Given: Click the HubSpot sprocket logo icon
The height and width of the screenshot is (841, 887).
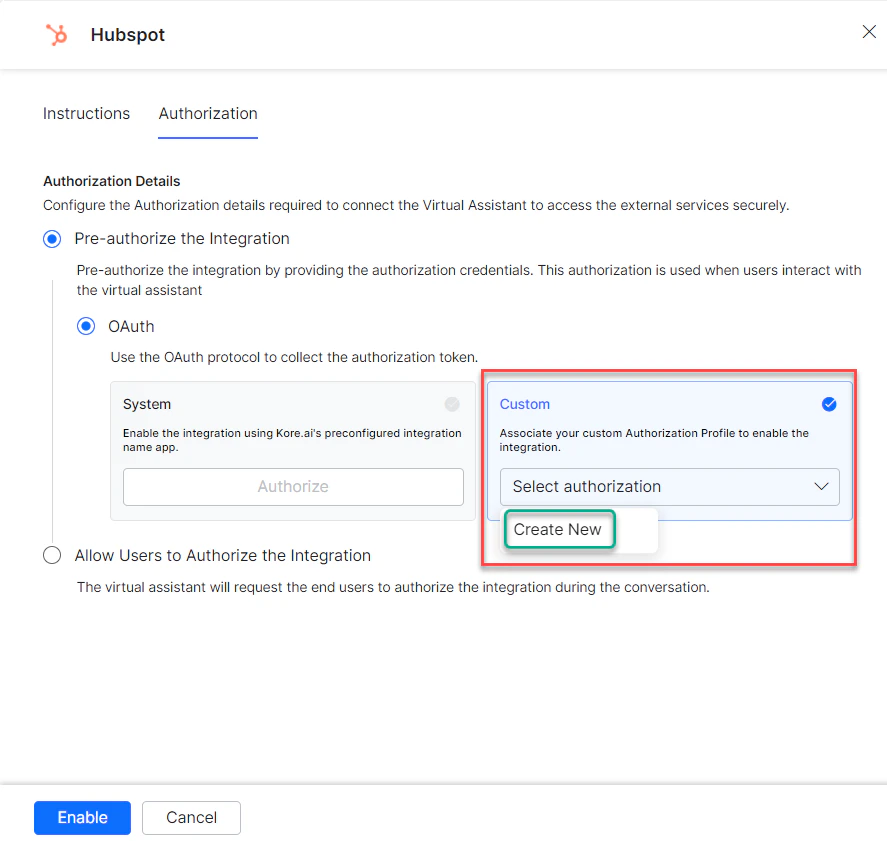Looking at the screenshot, I should (x=57, y=34).
